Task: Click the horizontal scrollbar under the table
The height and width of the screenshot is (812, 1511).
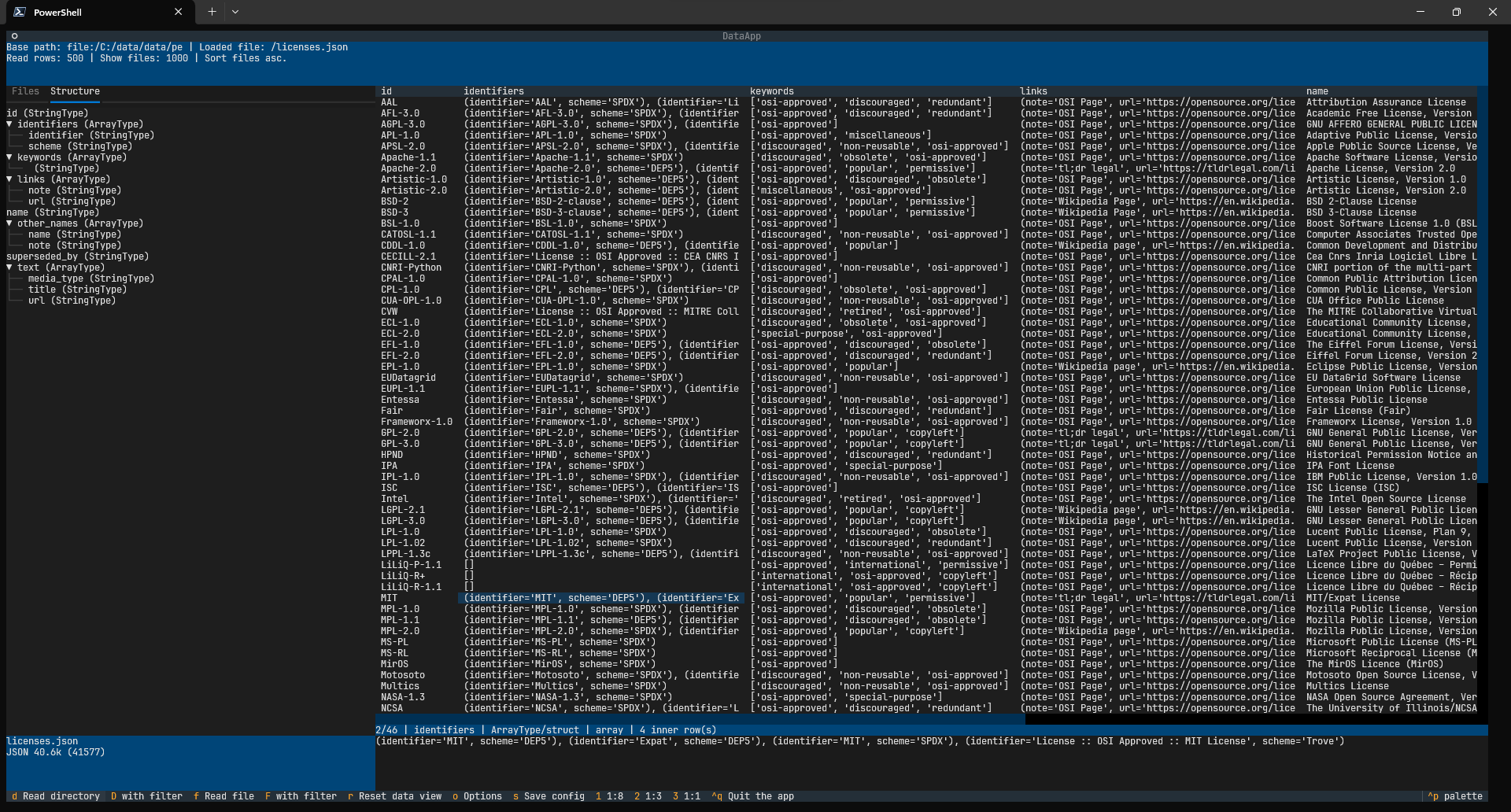Action: tap(700, 719)
